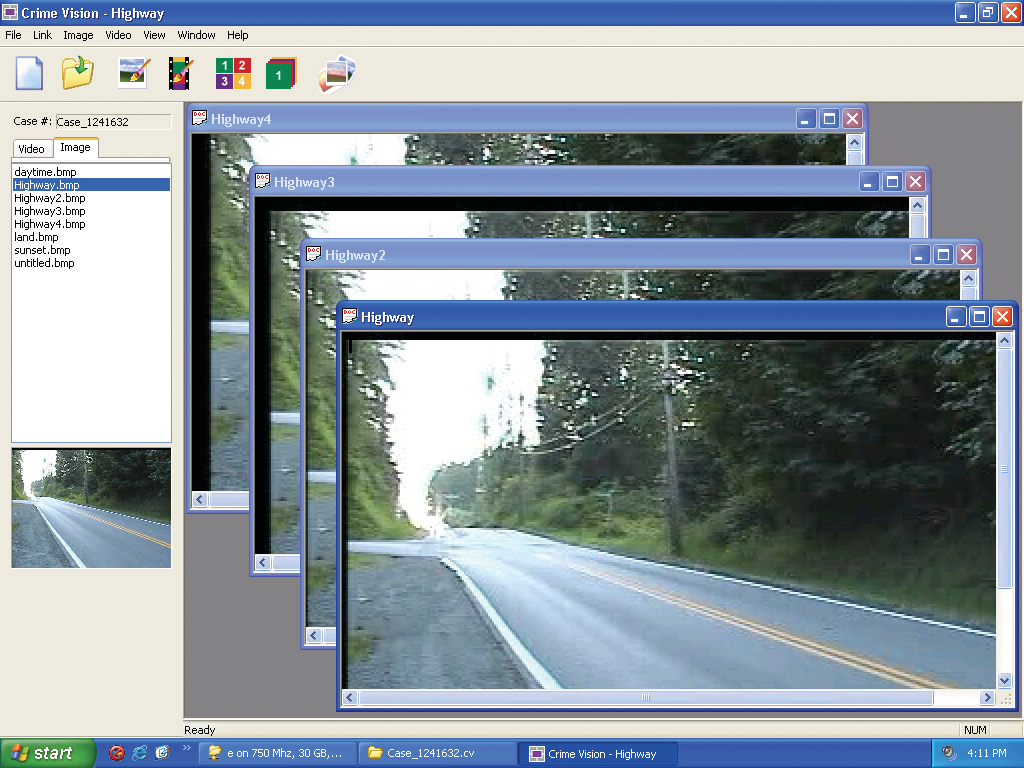Image resolution: width=1024 pixels, height=768 pixels.
Task: Select the video filmstrip edit tool
Action: (x=180, y=73)
